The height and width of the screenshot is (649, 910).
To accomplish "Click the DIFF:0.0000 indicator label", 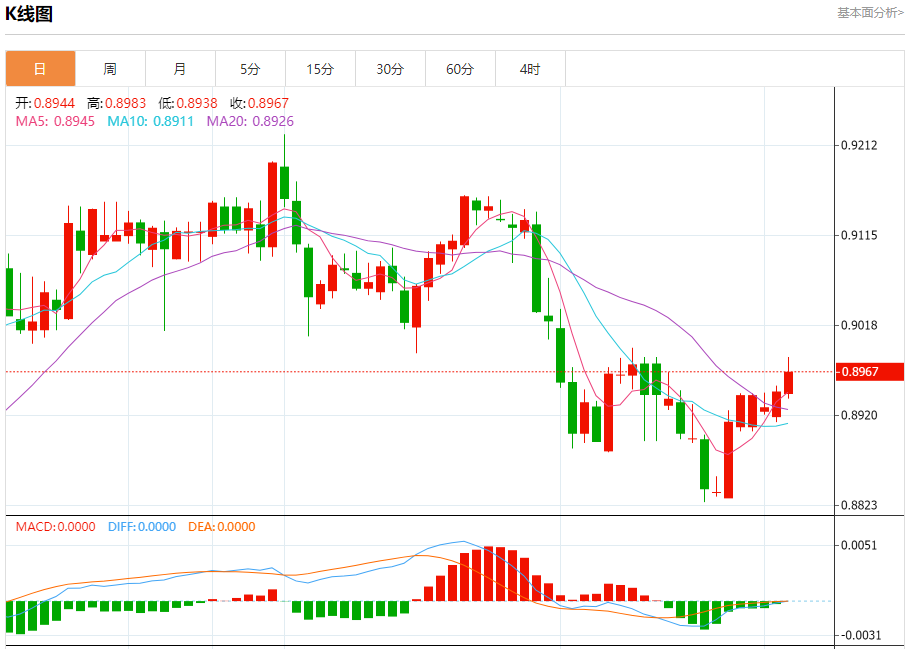I will [x=142, y=527].
